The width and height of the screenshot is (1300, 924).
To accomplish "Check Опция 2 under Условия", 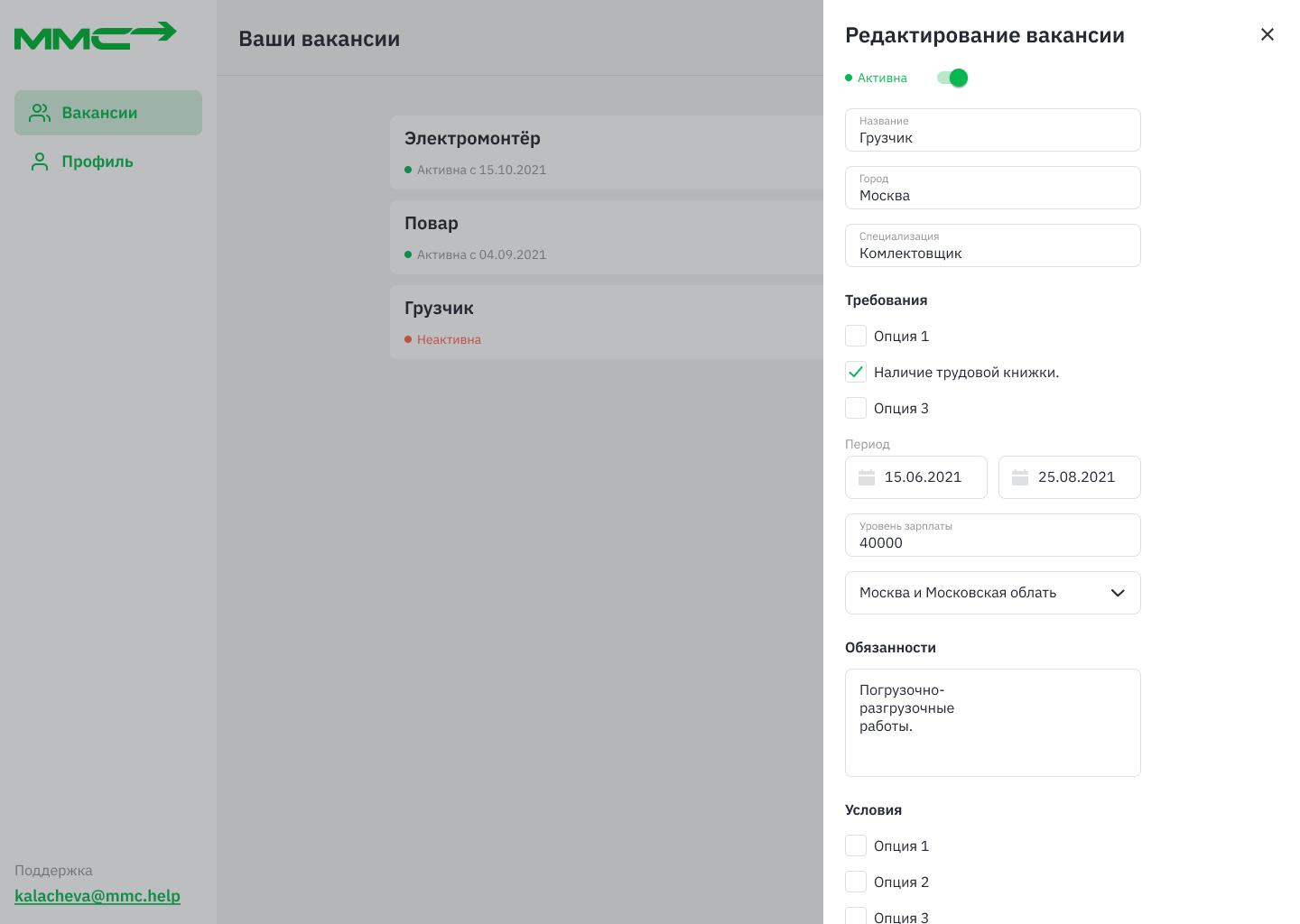I will pyautogui.click(x=856, y=882).
